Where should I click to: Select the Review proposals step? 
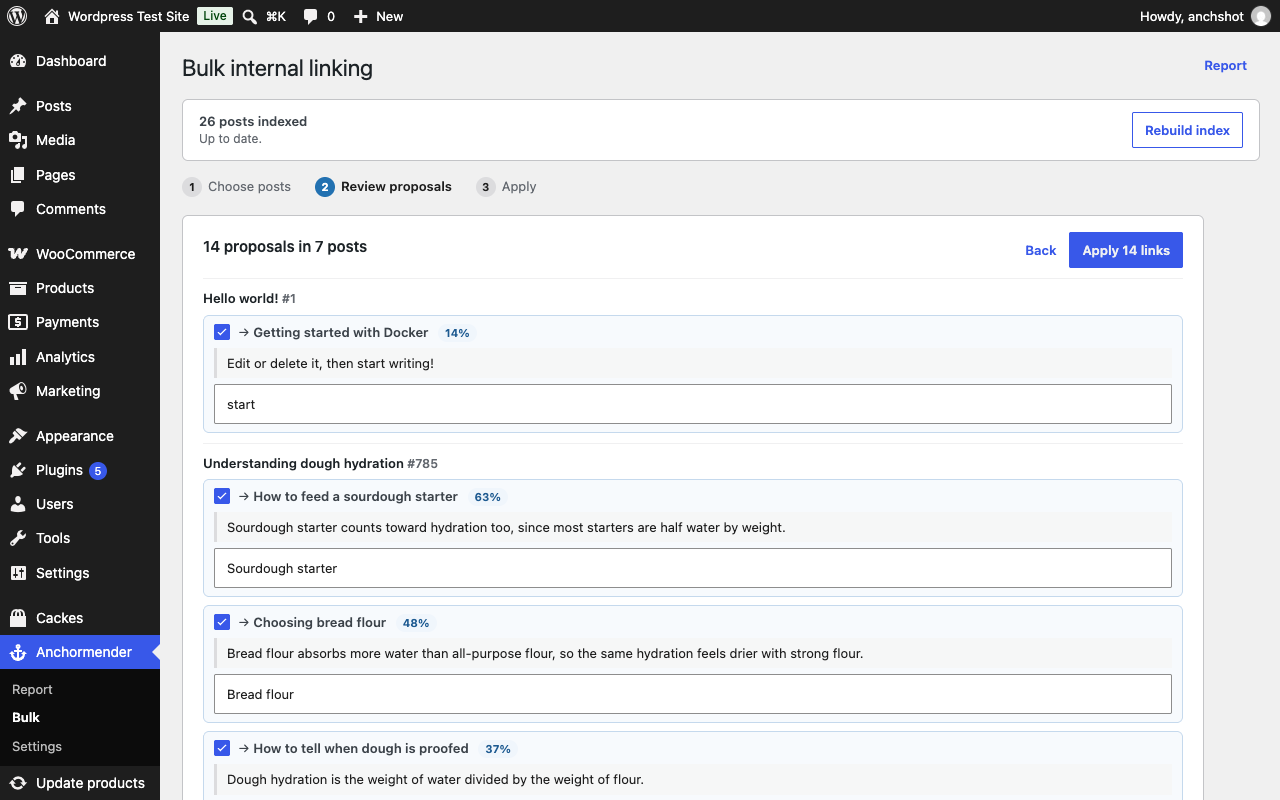[x=384, y=186]
